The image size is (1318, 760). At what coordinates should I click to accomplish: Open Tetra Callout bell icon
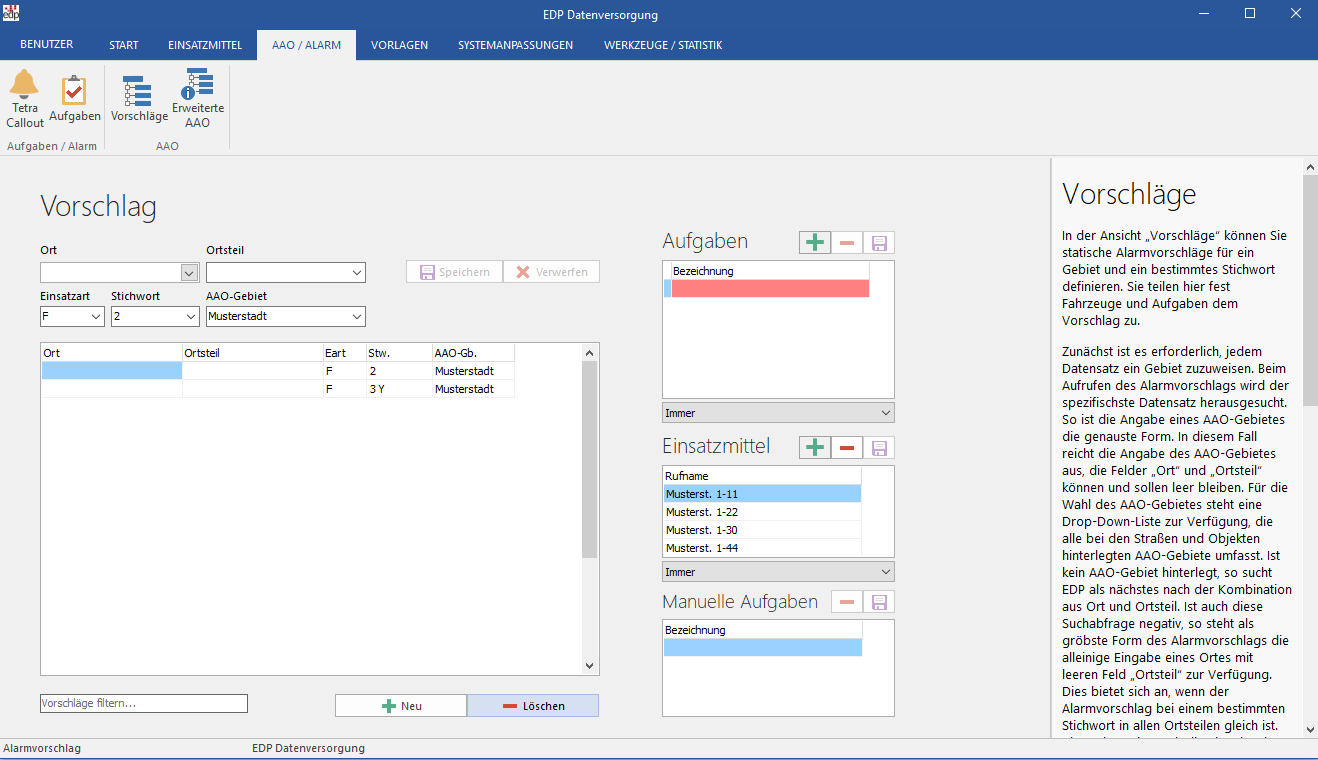pyautogui.click(x=25, y=99)
